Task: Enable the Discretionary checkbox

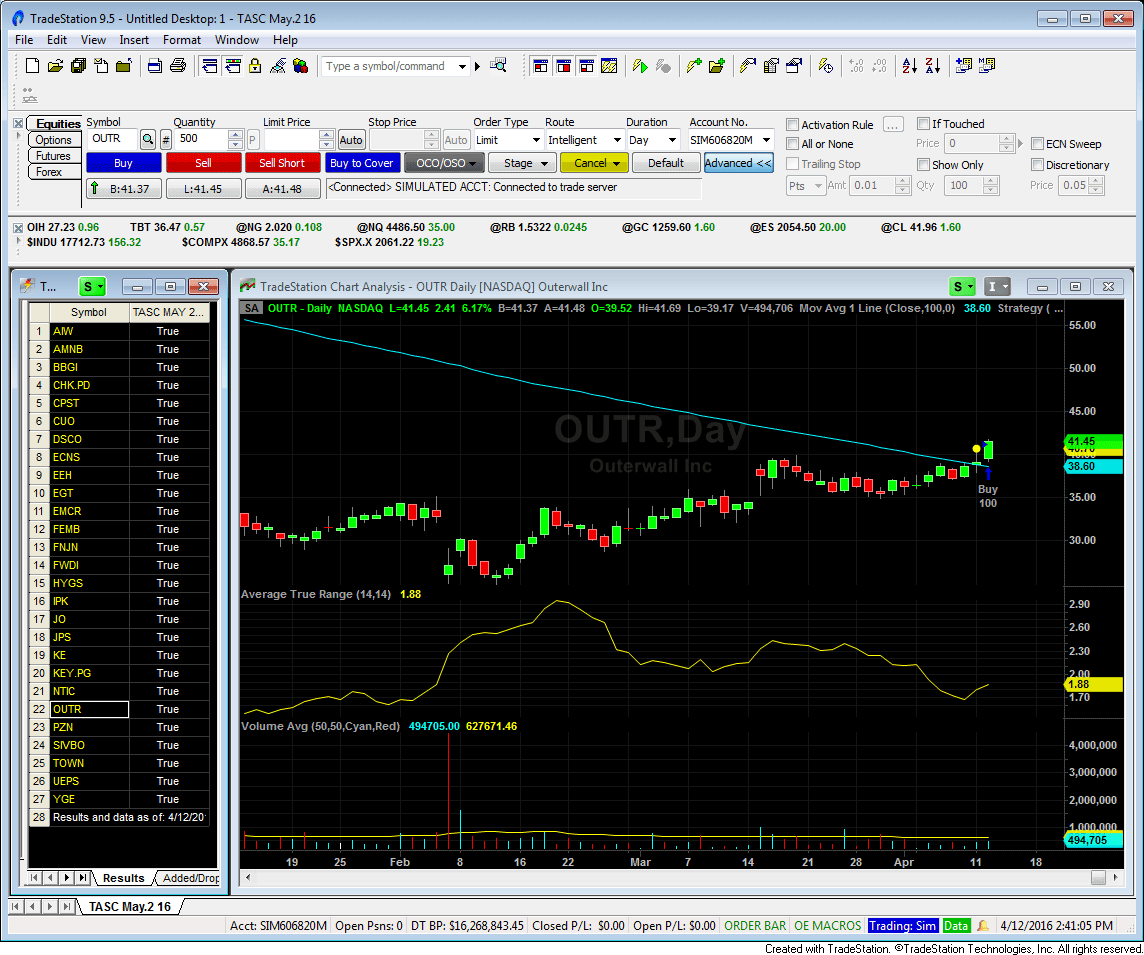Action: (x=1037, y=165)
